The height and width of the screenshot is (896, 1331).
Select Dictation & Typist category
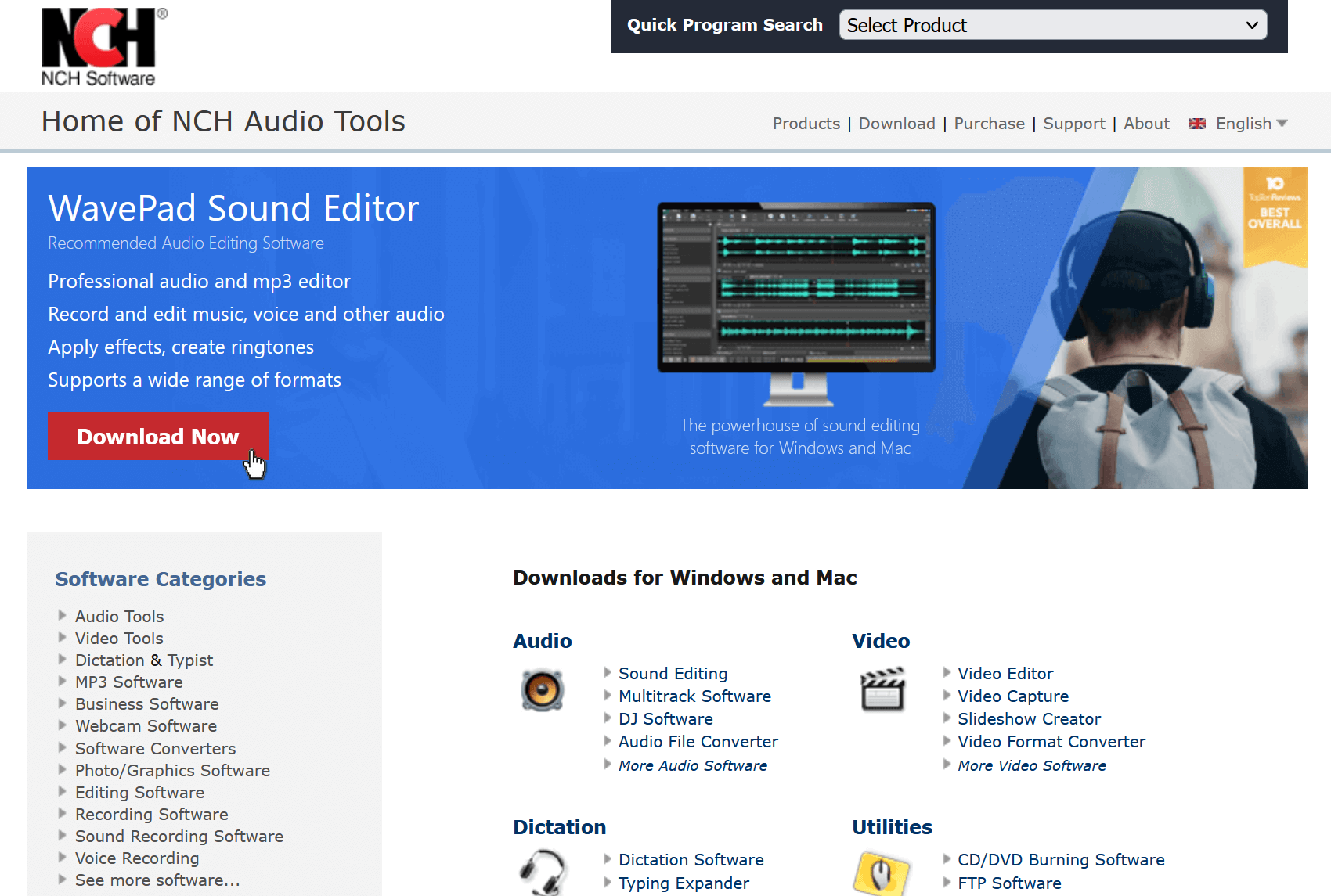[x=144, y=660]
